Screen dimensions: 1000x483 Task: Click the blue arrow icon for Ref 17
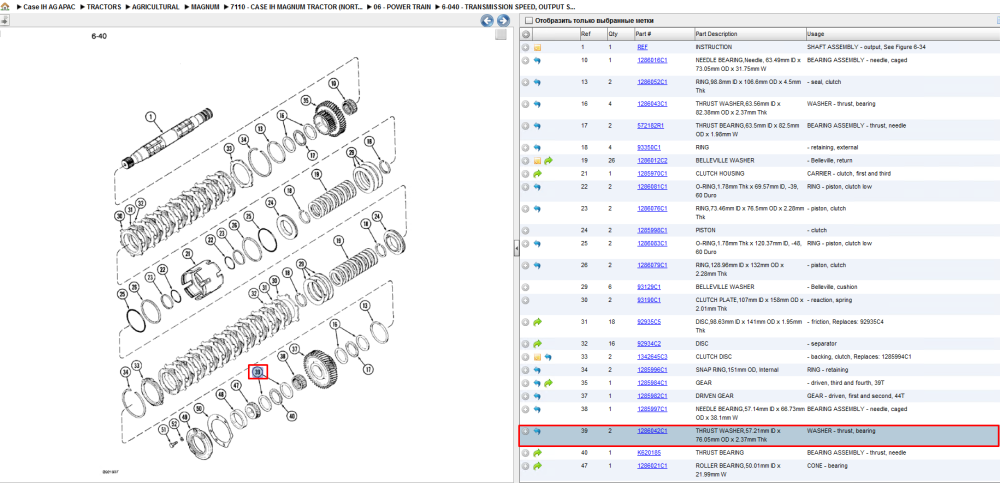point(537,126)
